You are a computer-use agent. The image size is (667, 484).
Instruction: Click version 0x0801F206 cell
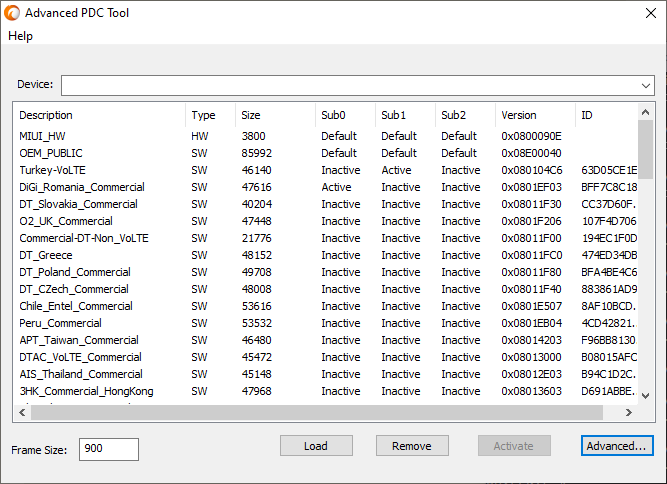pyautogui.click(x=531, y=221)
